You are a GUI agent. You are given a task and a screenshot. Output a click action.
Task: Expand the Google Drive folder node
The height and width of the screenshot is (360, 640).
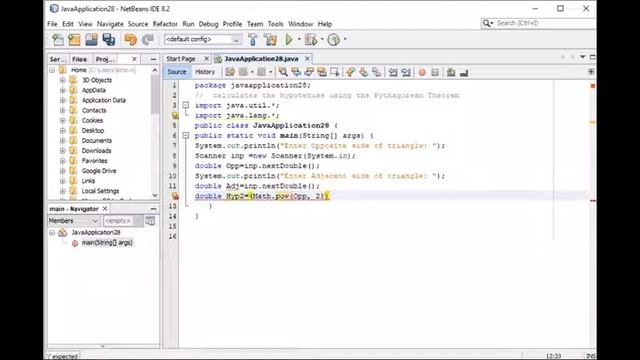click(x=62, y=171)
